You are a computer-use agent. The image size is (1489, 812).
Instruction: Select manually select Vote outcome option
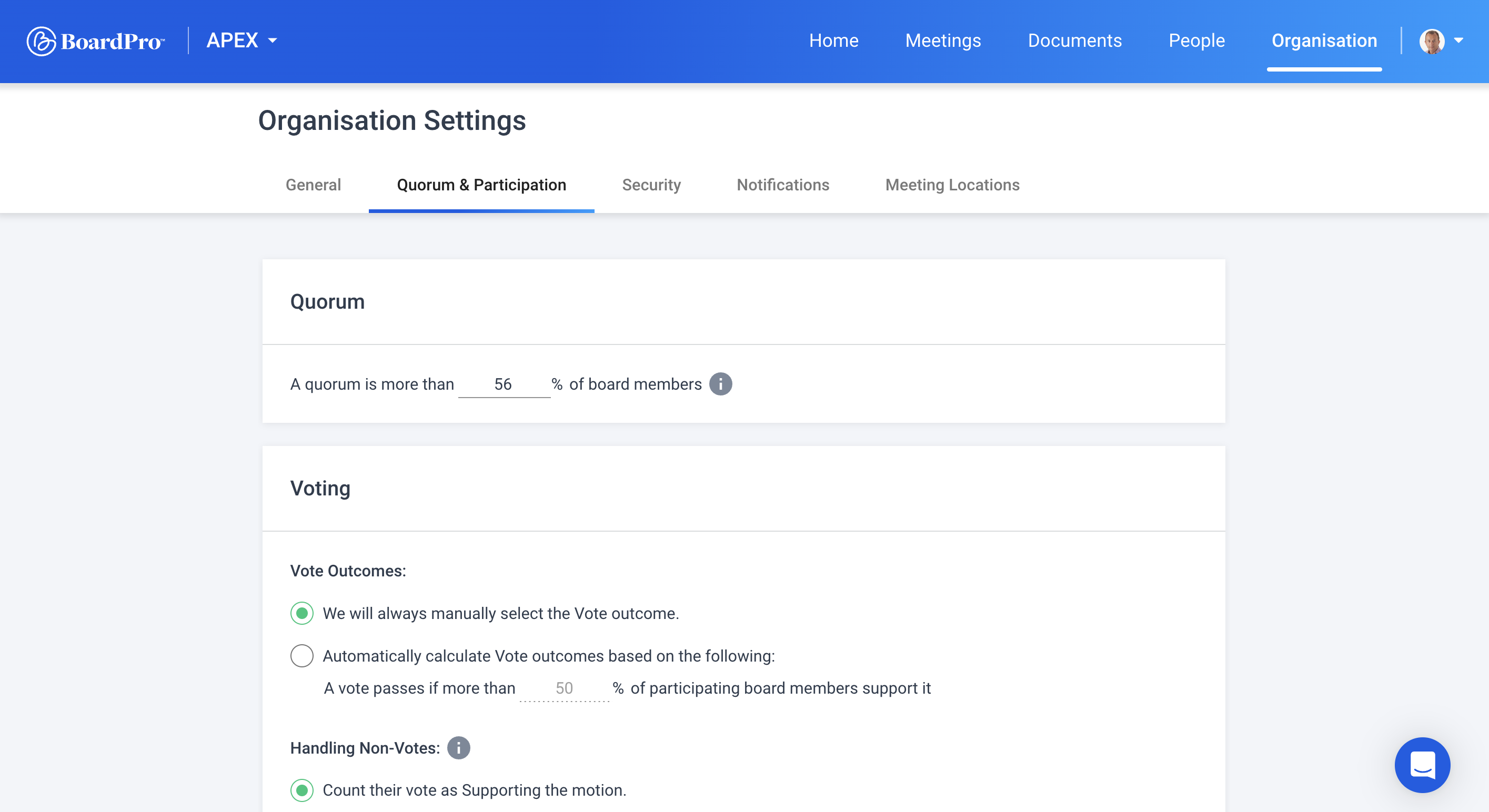[301, 613]
